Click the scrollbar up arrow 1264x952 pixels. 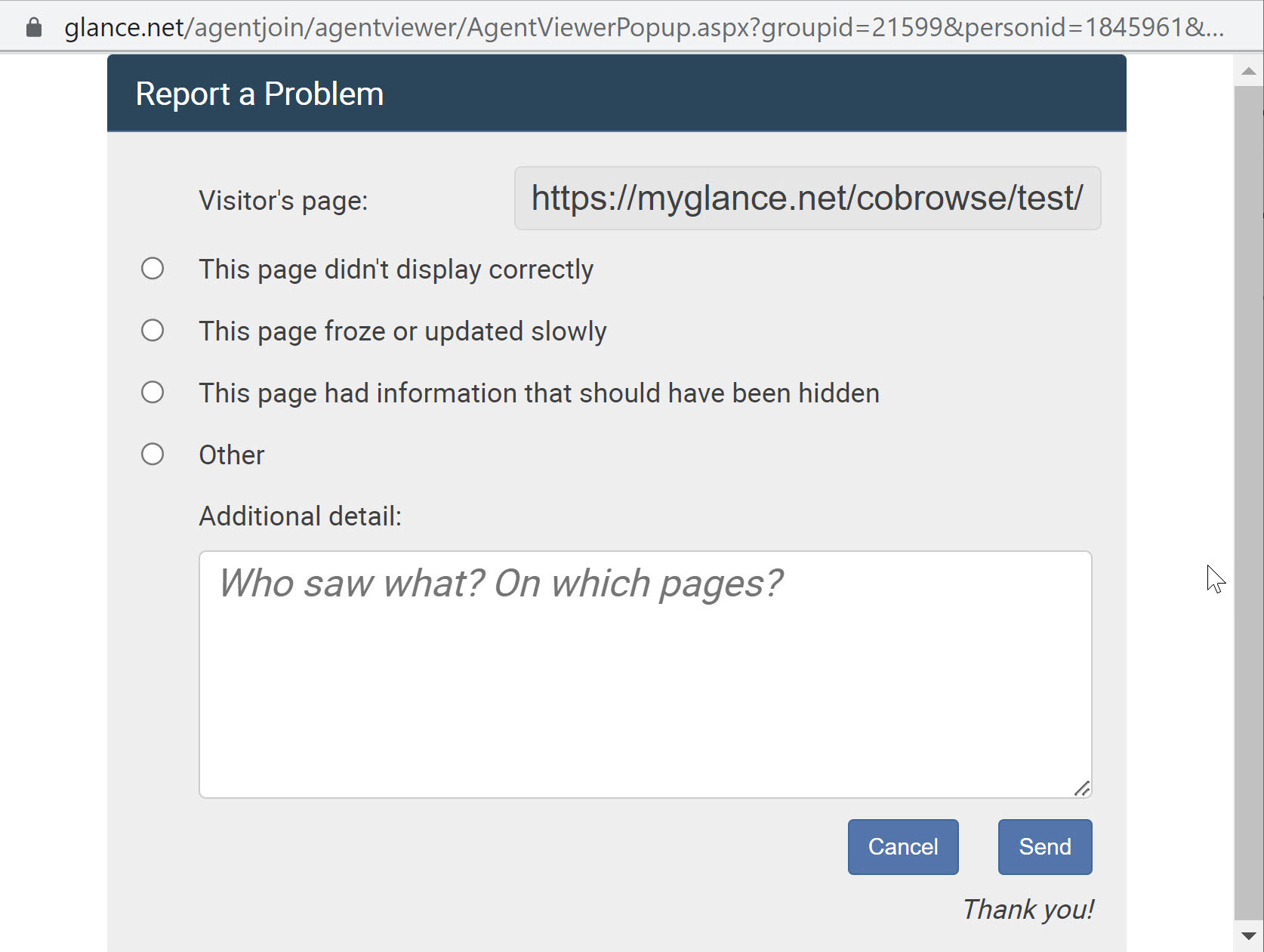[x=1248, y=71]
